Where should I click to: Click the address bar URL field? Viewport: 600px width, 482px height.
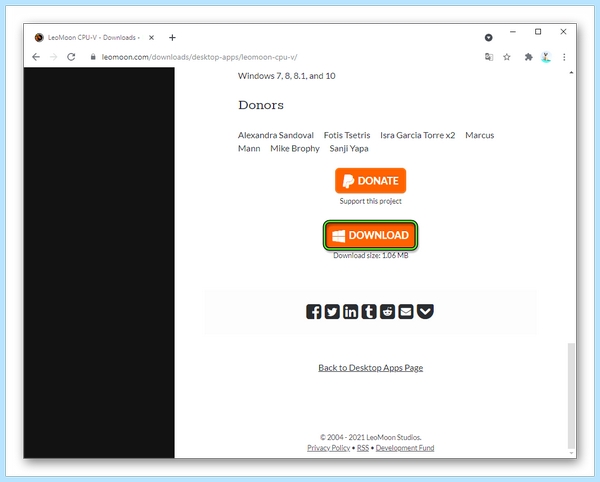click(x=283, y=57)
